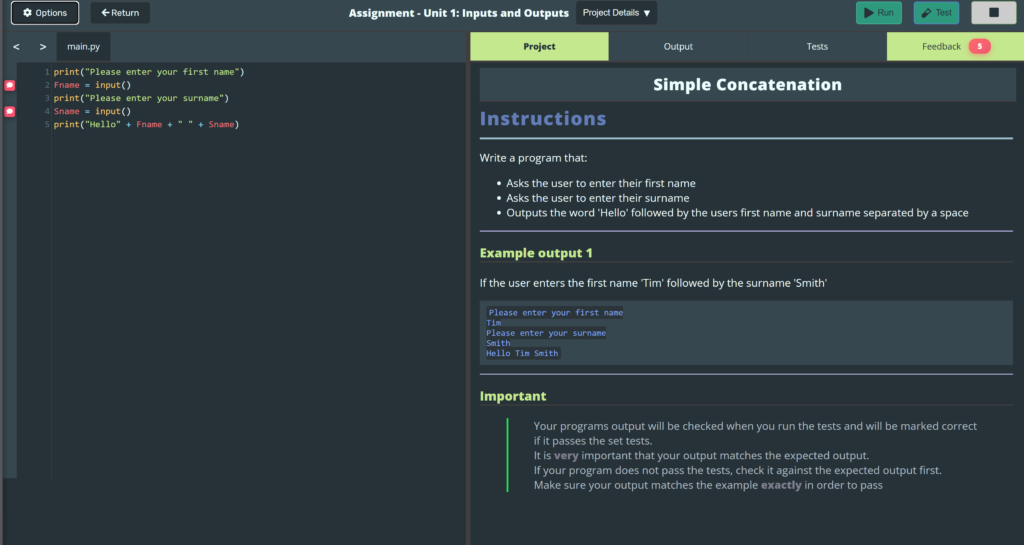The height and width of the screenshot is (545, 1024).
Task: Click line 1 of the code editor
Action: (148, 73)
